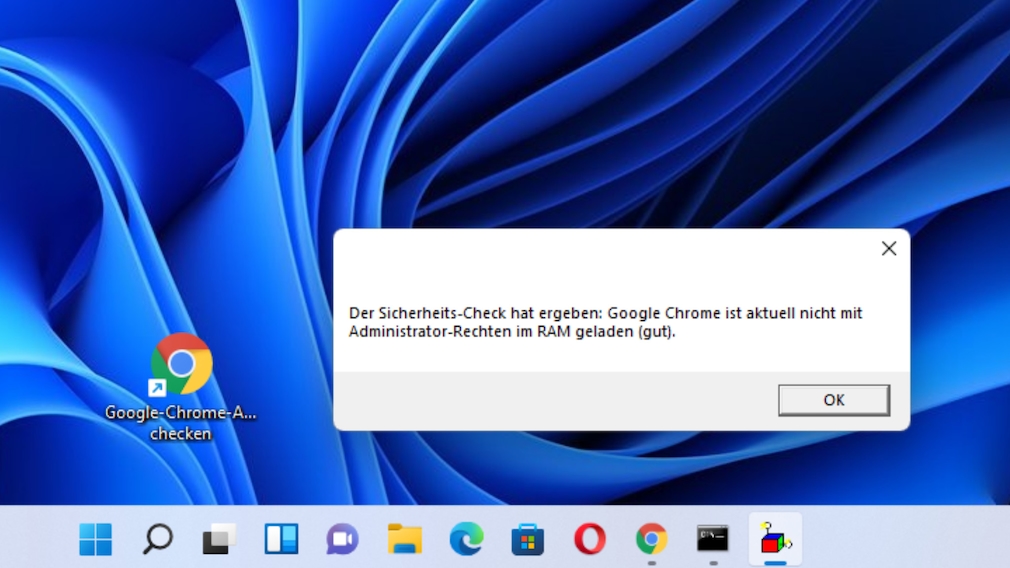Open taskbar Search magnifier
This screenshot has width=1010, height=568.
[x=157, y=540]
